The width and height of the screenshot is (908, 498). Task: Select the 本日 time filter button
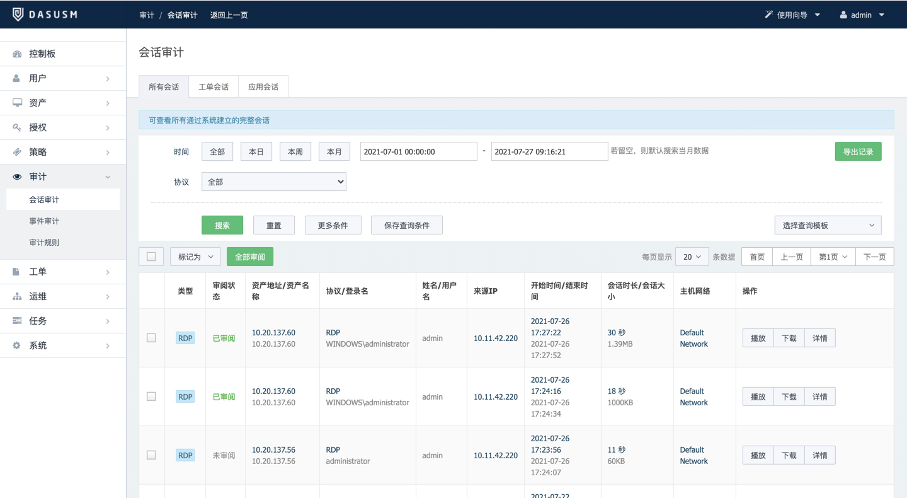(x=256, y=152)
